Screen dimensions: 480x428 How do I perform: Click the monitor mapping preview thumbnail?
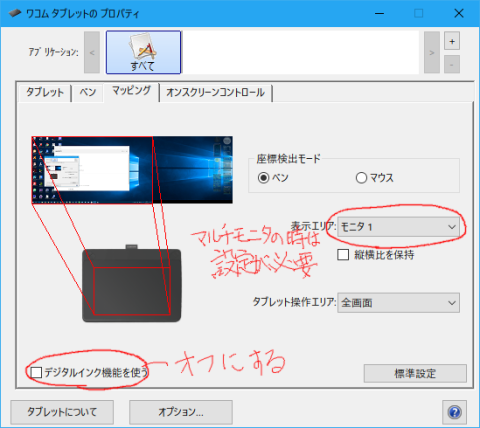pyautogui.click(x=132, y=170)
